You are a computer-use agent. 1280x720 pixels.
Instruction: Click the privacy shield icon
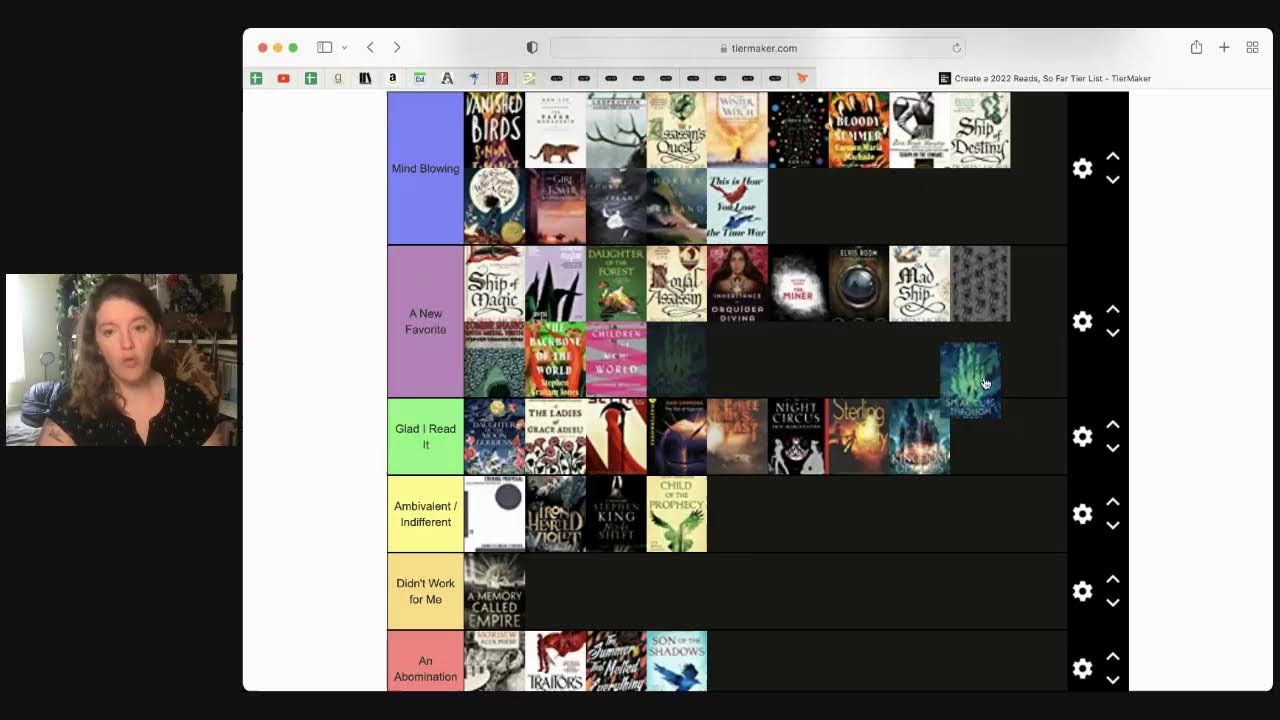coord(532,47)
